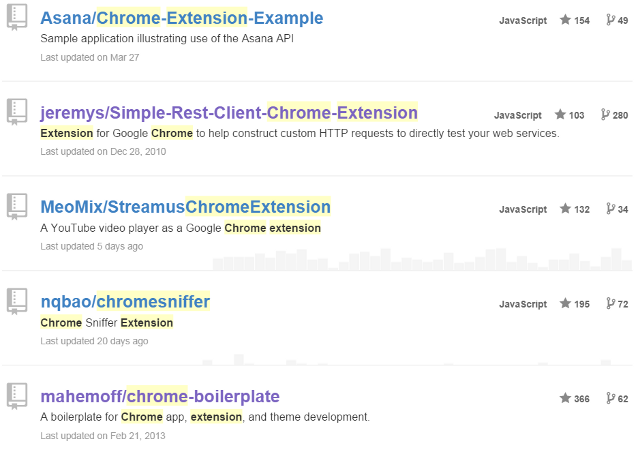Click the repo book icon beside MeoMix/StreamusChromeExtension

pyautogui.click(x=17, y=206)
